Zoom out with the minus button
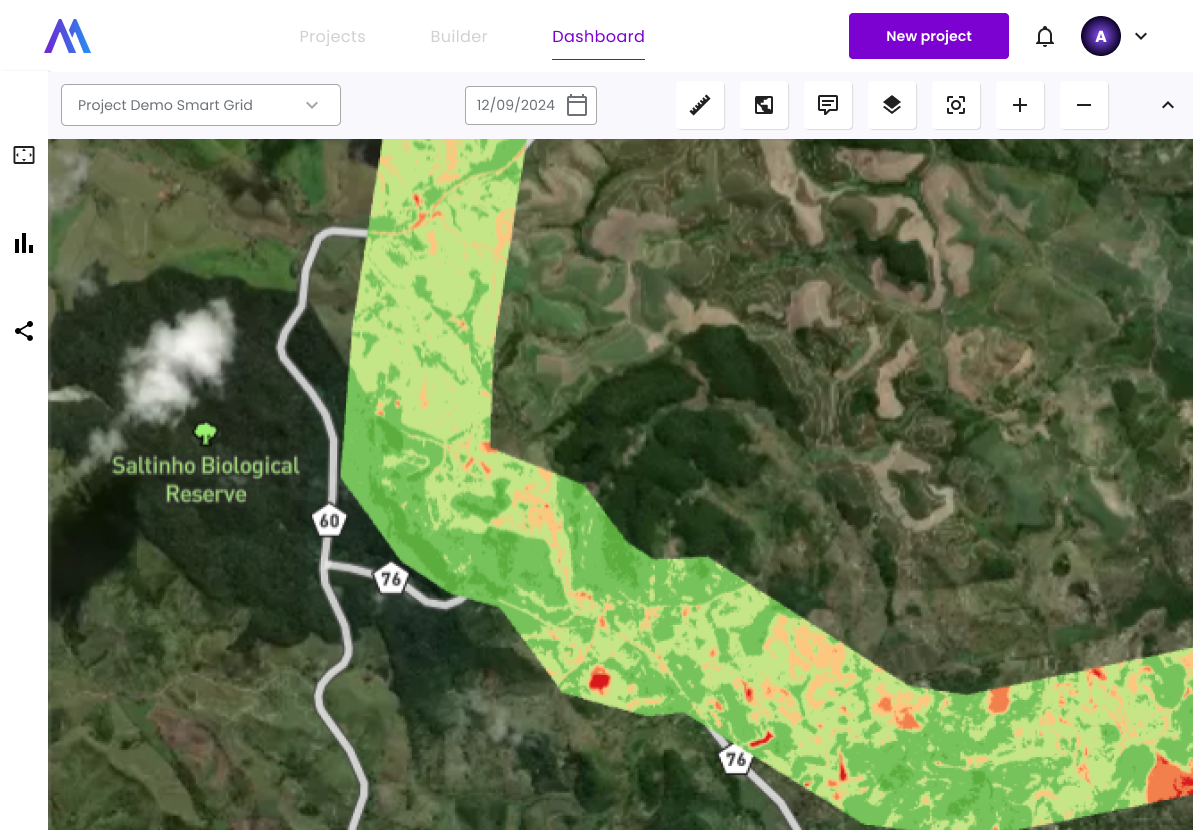 [x=1084, y=105]
